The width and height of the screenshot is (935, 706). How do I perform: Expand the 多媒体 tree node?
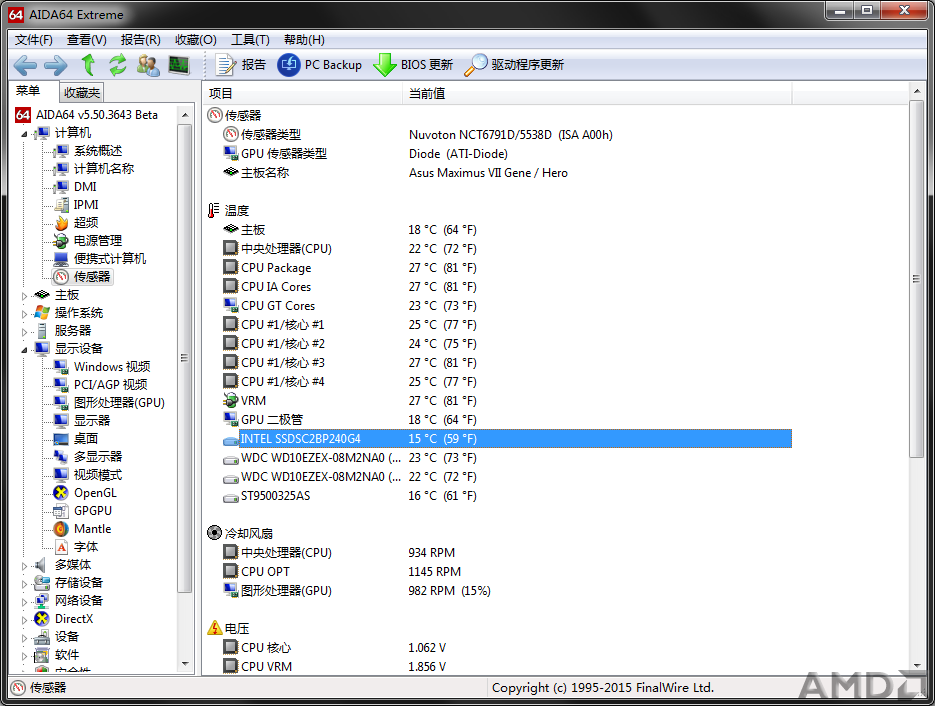24,565
